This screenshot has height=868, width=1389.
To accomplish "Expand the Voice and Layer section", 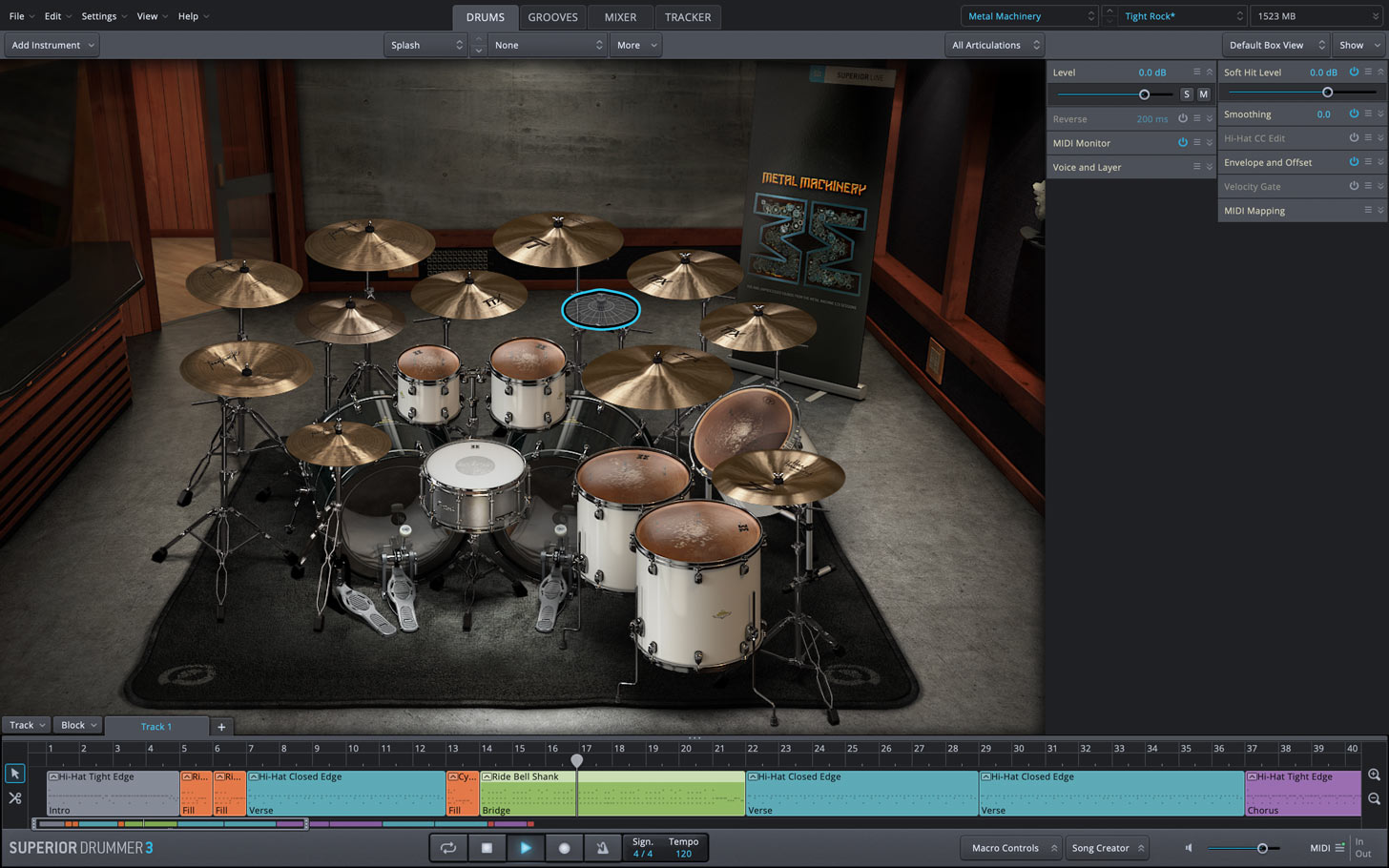I will coord(1210,167).
